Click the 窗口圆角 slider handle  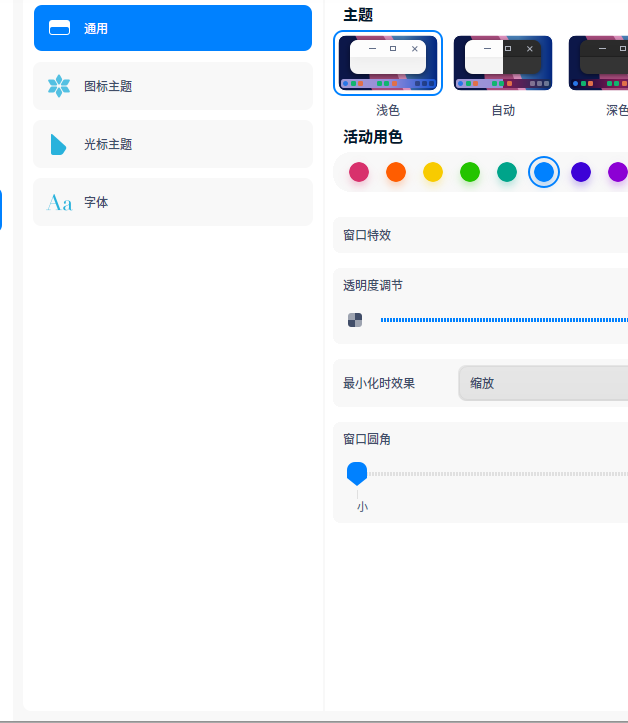coord(357,474)
